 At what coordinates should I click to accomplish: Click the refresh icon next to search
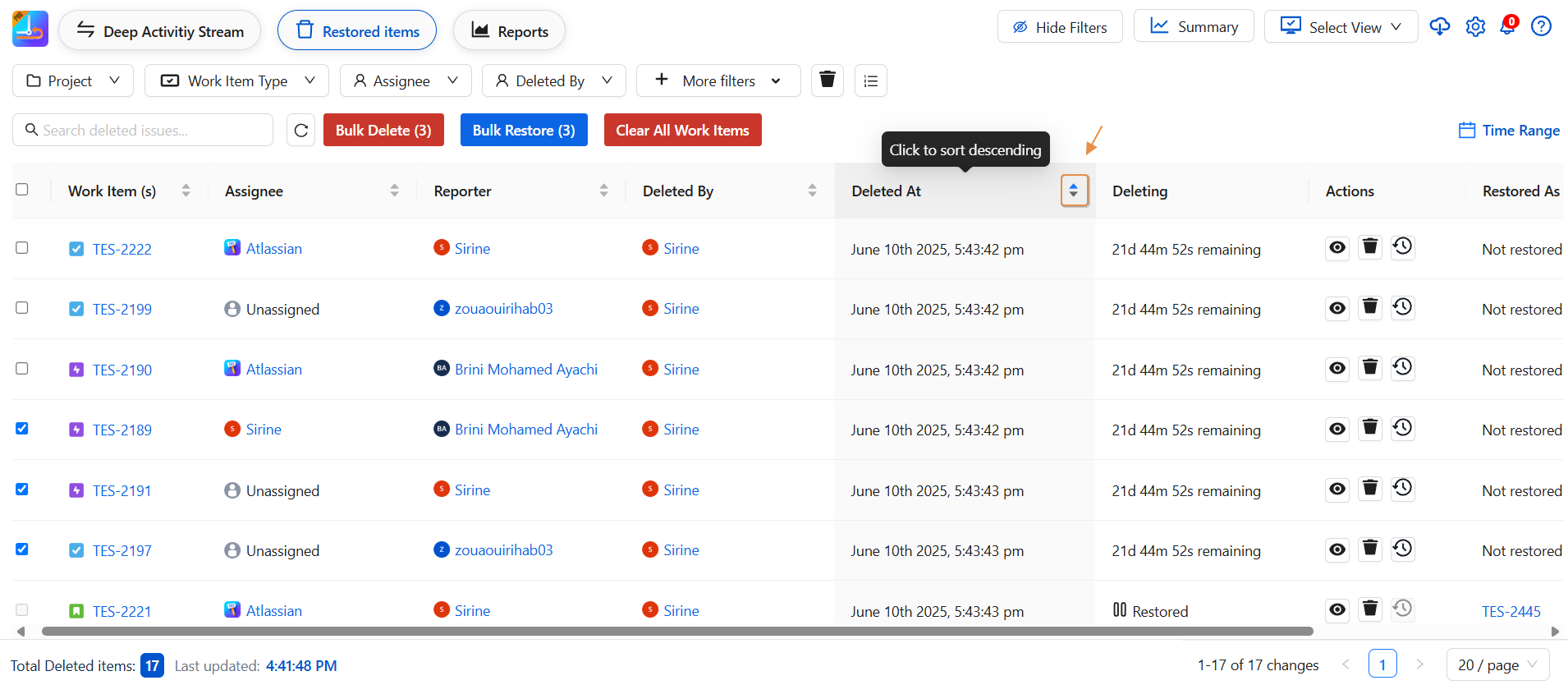point(301,131)
